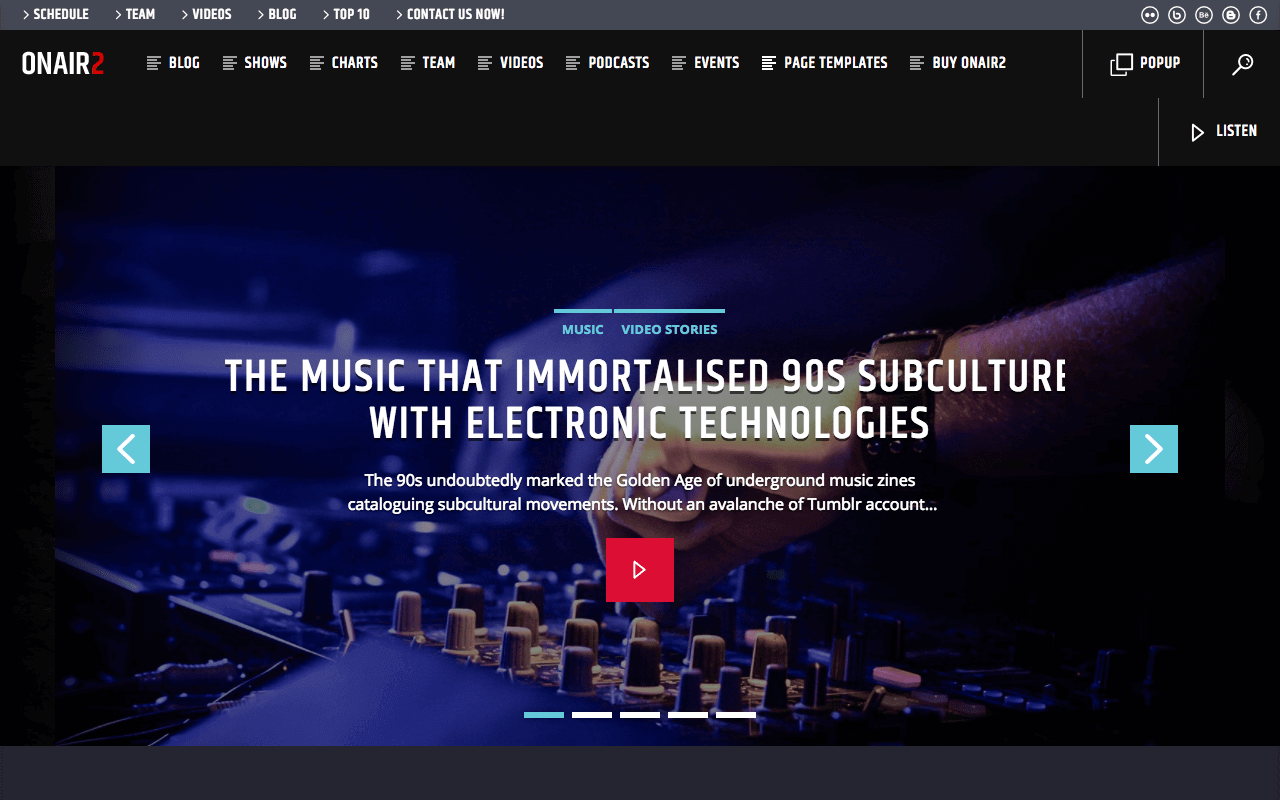The width and height of the screenshot is (1280, 800).
Task: Go to the previous slide arrow
Action: click(126, 449)
